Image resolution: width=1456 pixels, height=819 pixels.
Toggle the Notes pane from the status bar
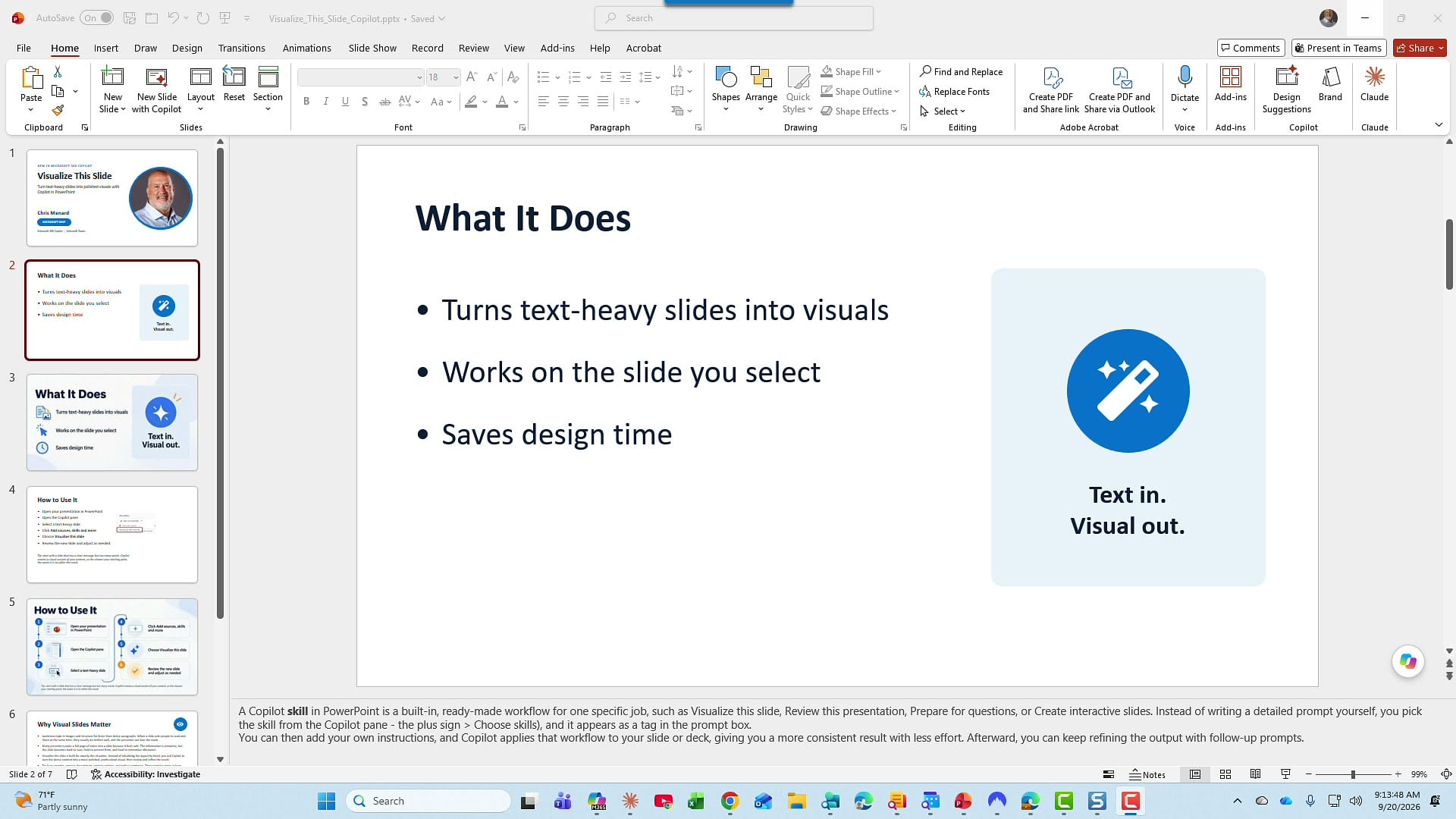point(1147,774)
